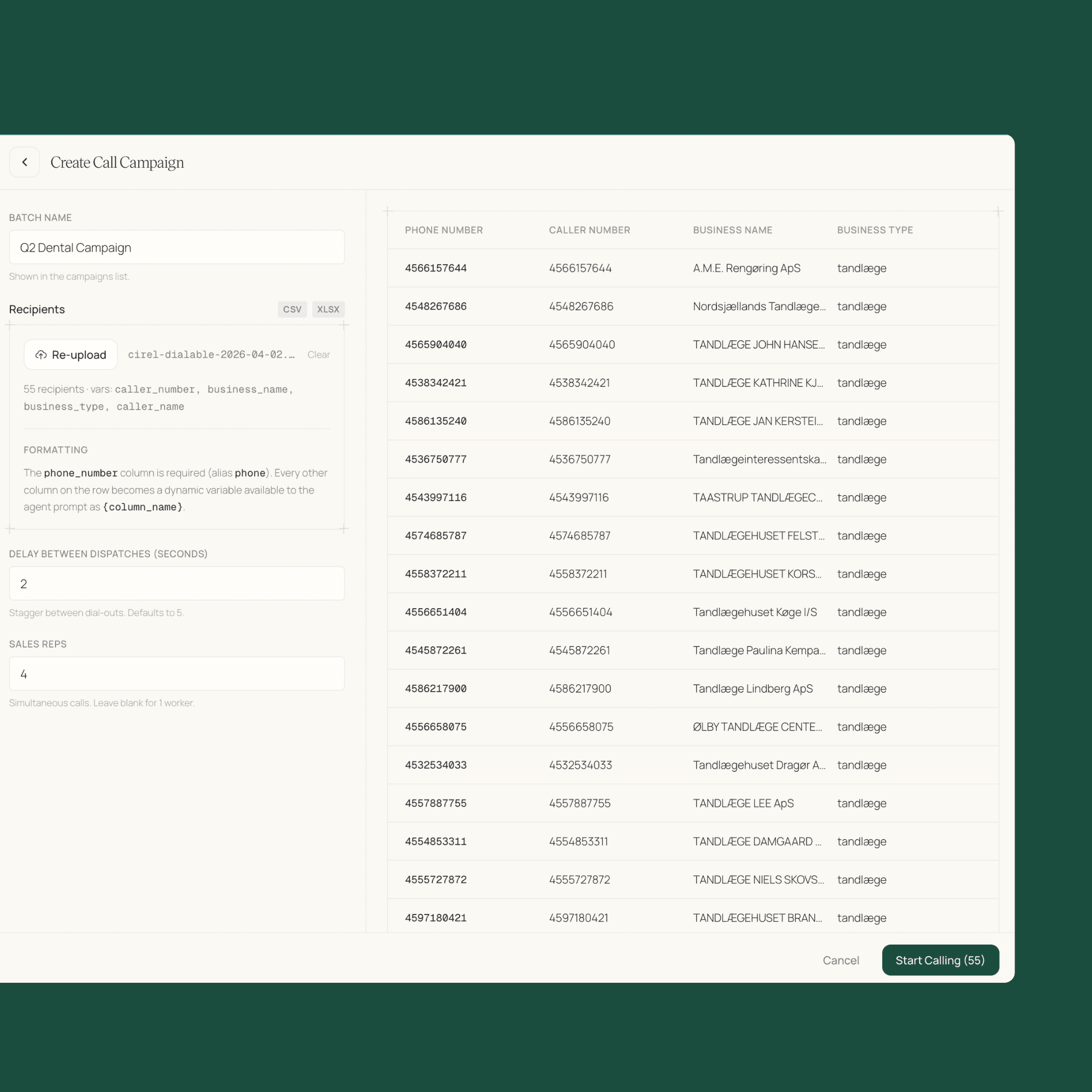Click the Tandlægeinteressentska... cell
Viewport: 1092px width, 1092px height.
pos(759,459)
